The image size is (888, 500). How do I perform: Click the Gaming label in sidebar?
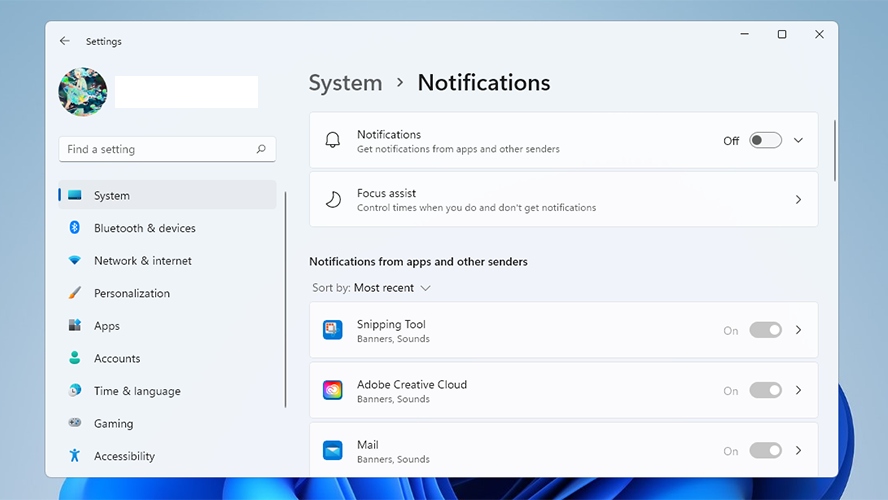[113, 424]
